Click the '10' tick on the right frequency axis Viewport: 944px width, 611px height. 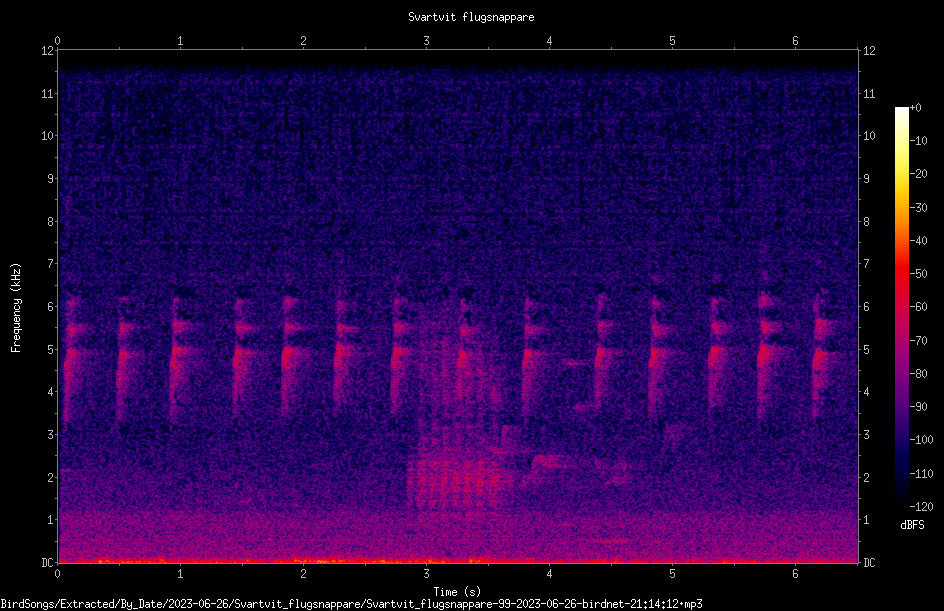tap(869, 136)
